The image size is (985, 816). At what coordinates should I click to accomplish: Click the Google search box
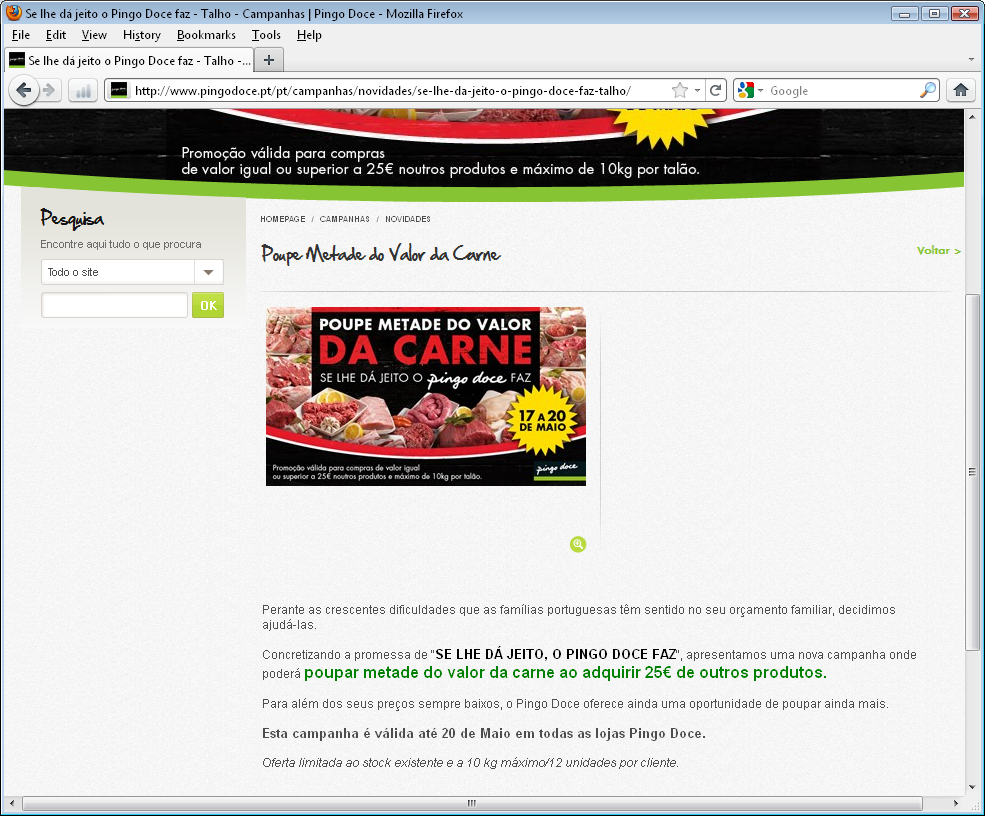click(x=842, y=90)
